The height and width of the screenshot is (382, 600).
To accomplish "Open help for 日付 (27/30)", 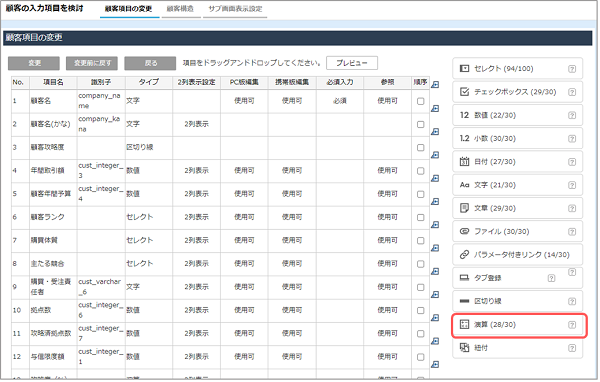I will (x=572, y=162).
